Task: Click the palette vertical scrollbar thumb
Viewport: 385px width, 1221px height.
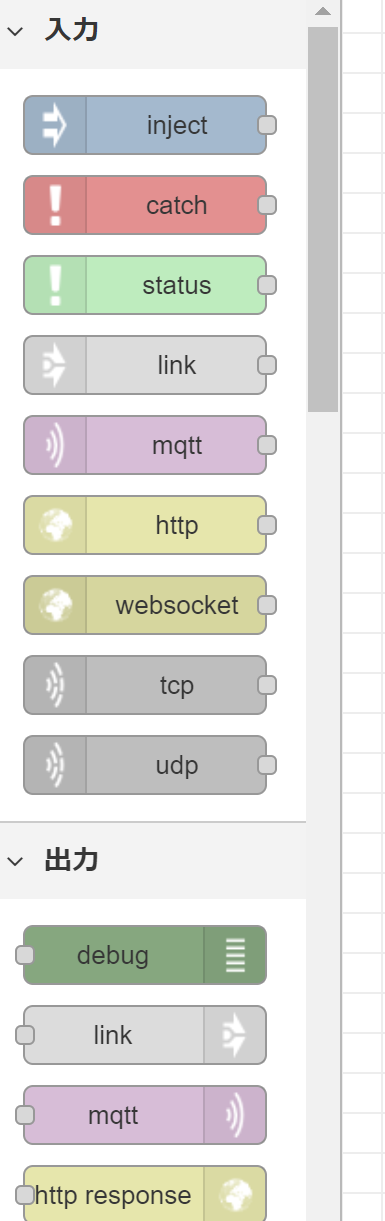Action: [x=323, y=219]
